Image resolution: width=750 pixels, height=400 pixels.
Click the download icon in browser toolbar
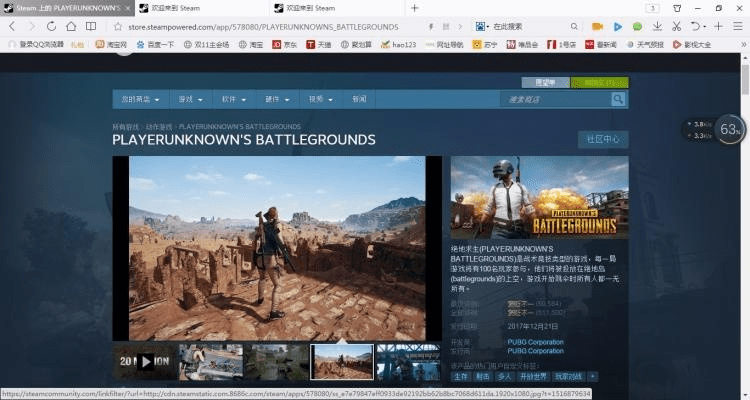point(655,26)
